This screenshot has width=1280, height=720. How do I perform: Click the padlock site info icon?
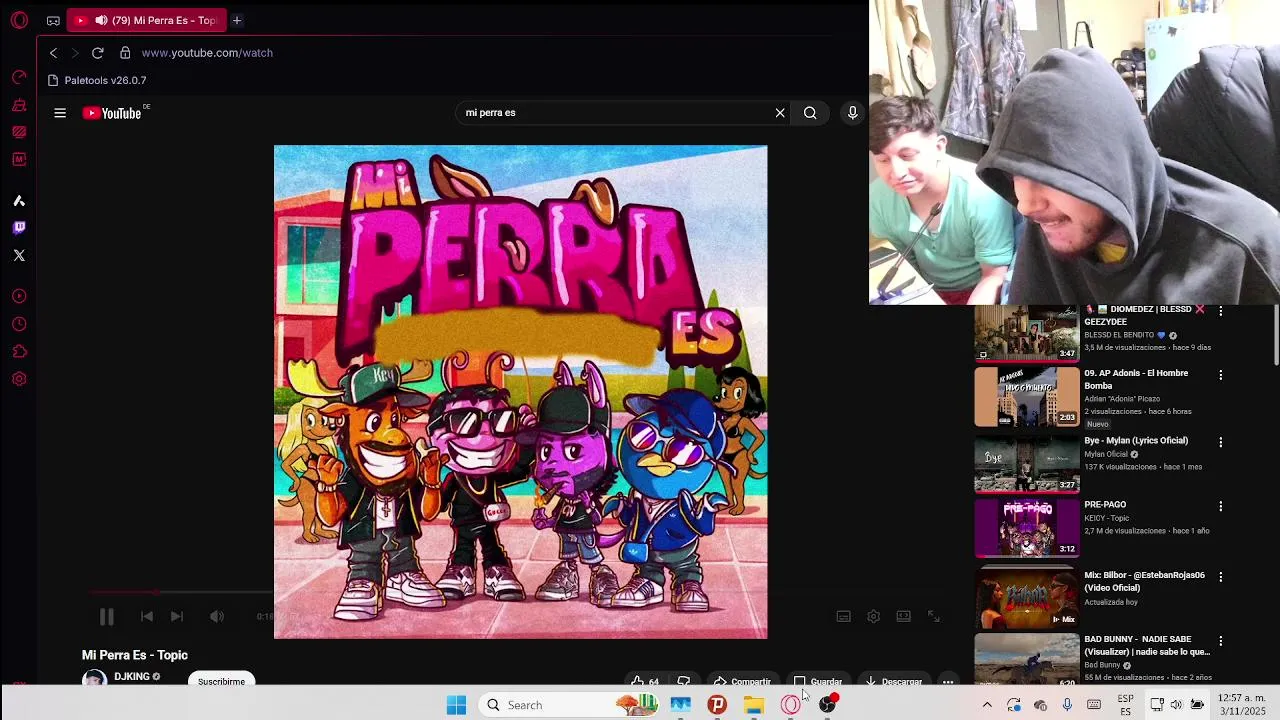[125, 53]
